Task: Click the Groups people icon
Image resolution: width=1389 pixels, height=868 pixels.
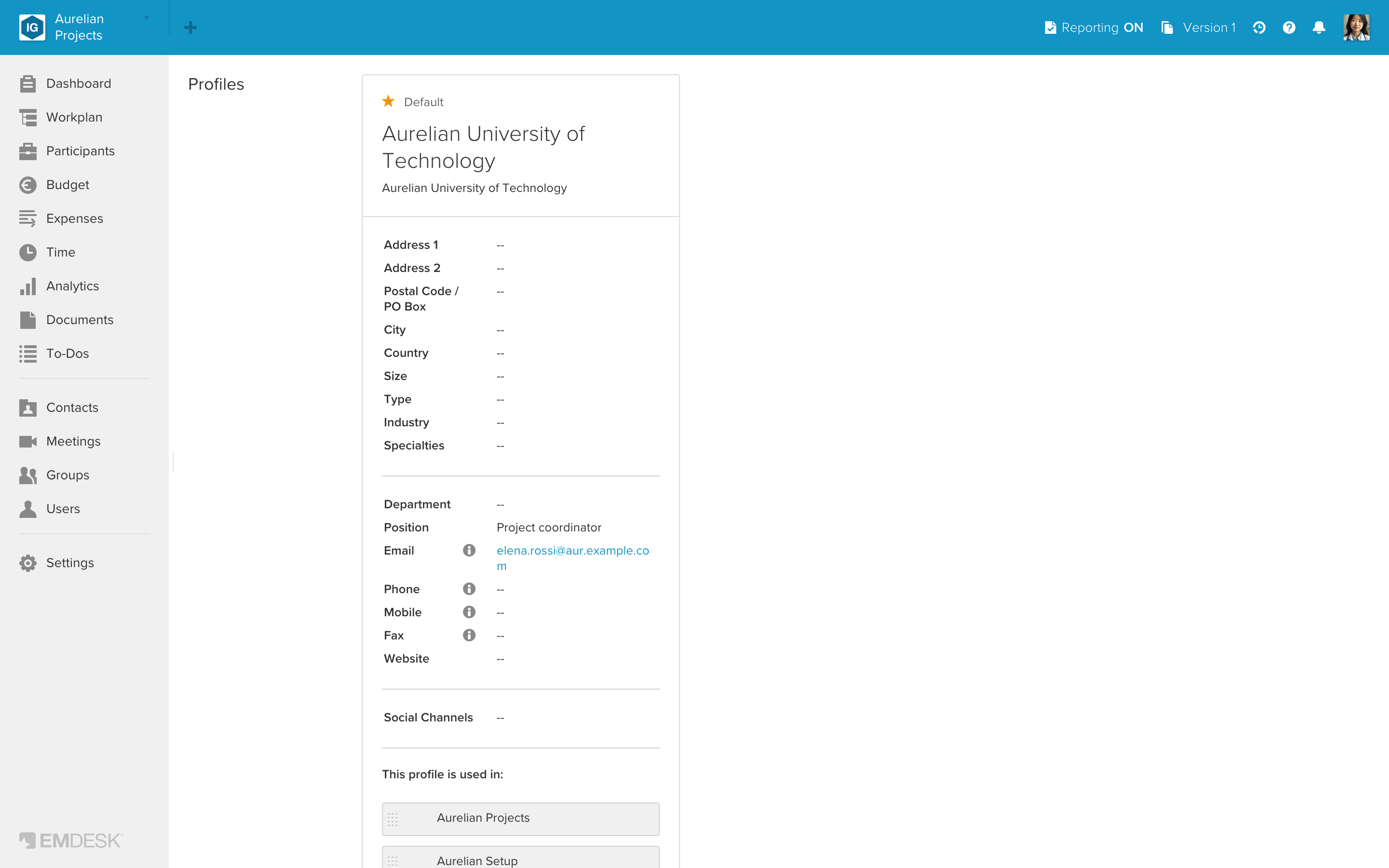Action: [27, 475]
